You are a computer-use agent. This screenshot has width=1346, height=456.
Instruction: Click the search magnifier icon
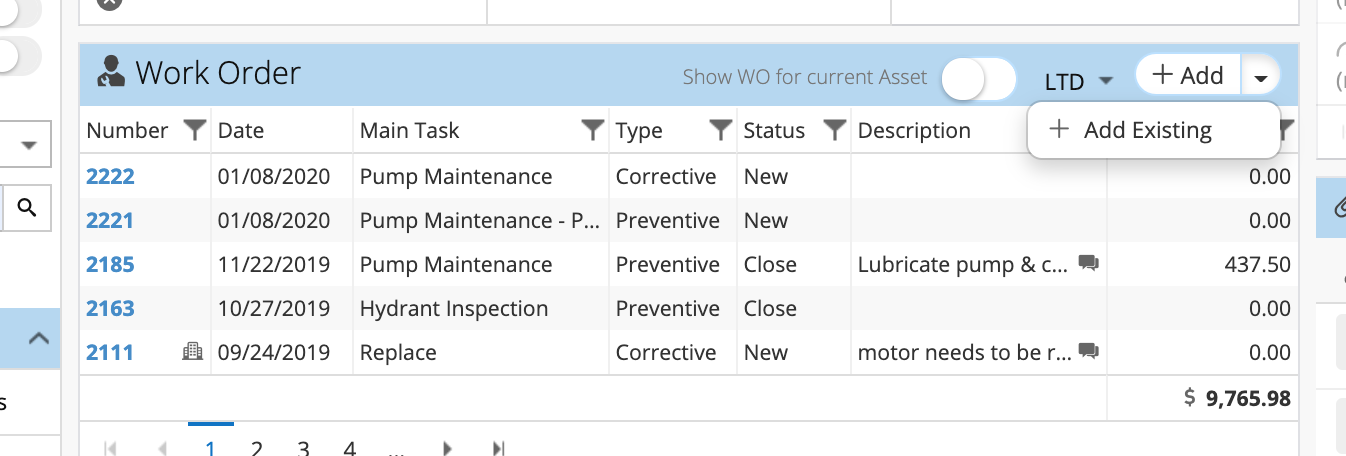27,208
